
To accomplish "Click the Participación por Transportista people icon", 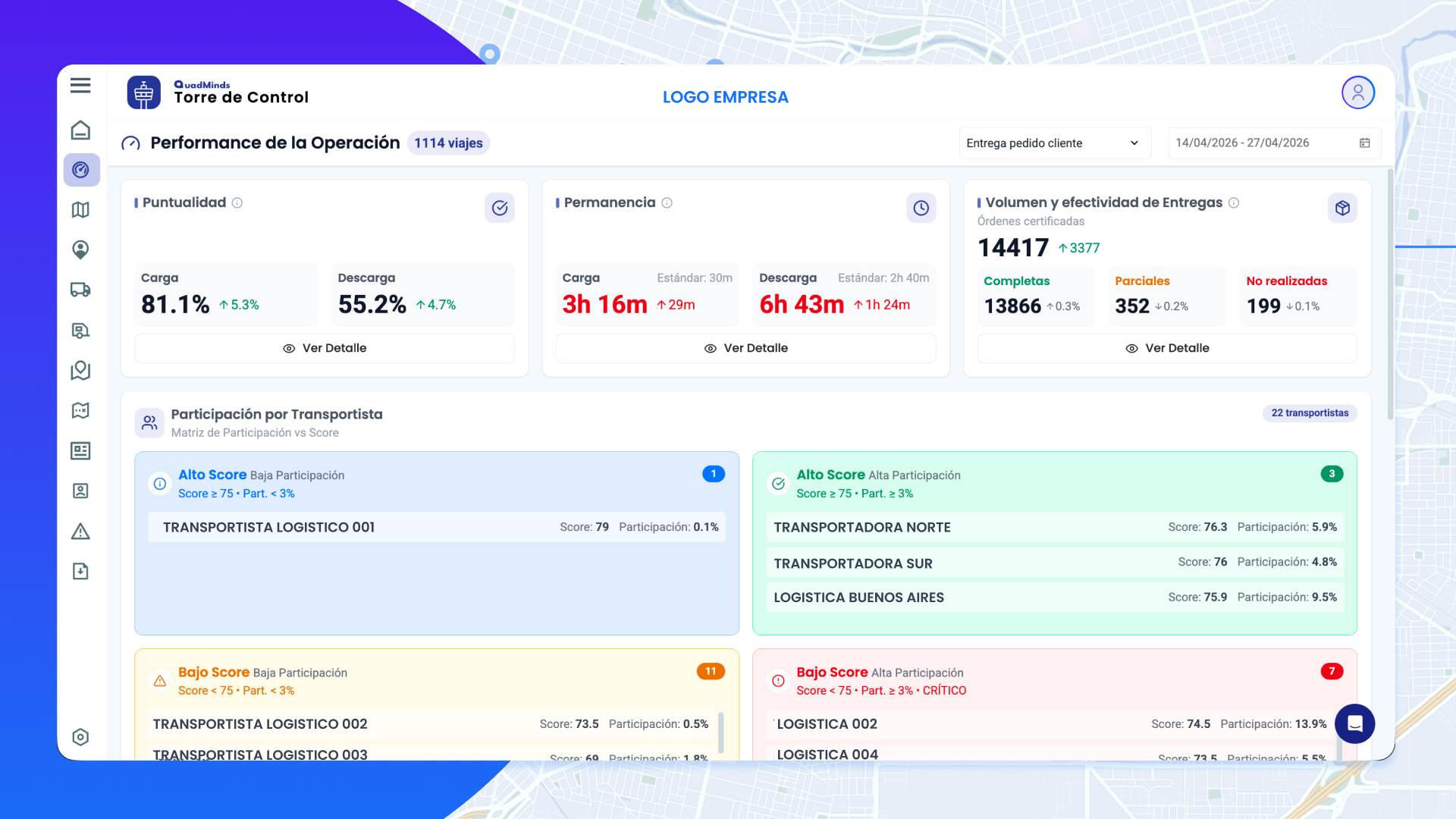I will pyautogui.click(x=149, y=422).
